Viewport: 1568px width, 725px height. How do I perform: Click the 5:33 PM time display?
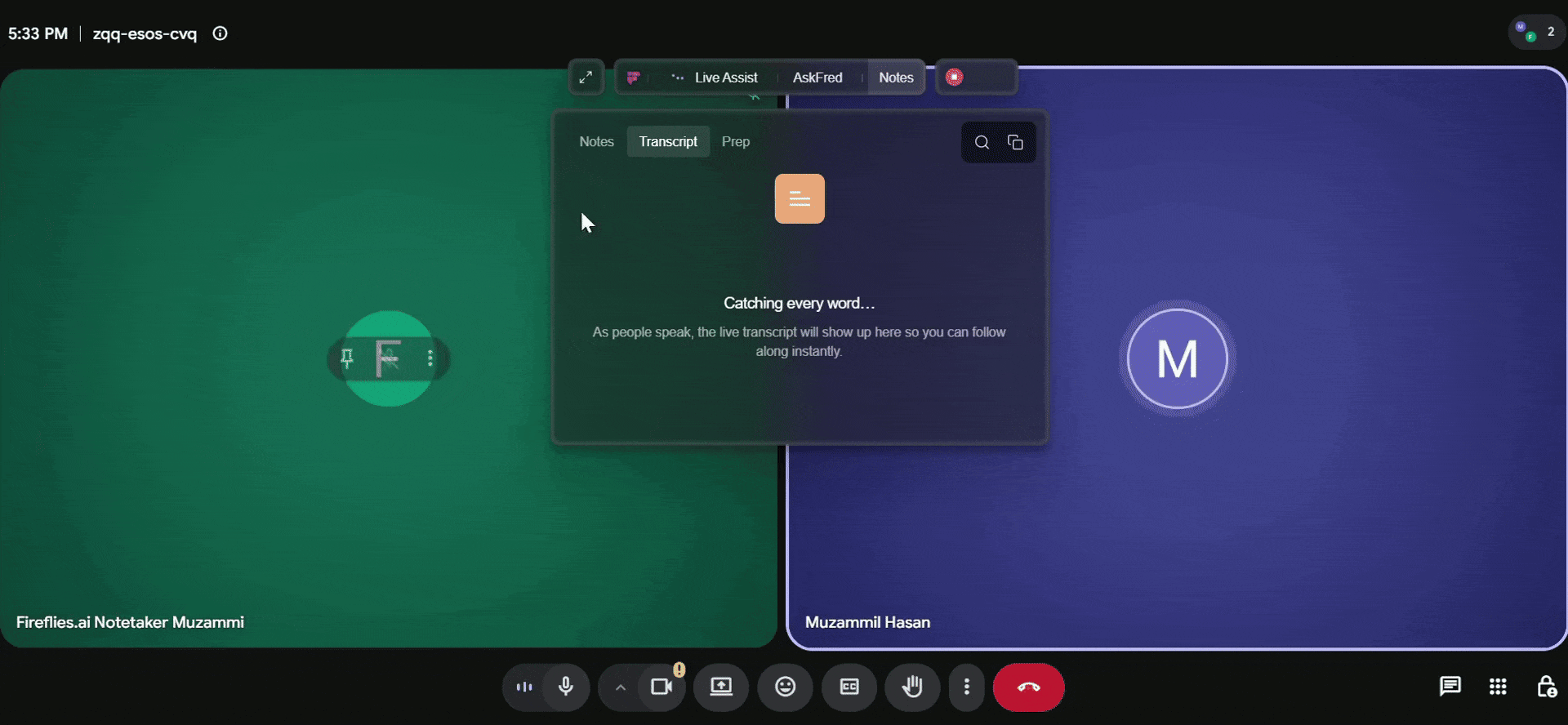38,33
